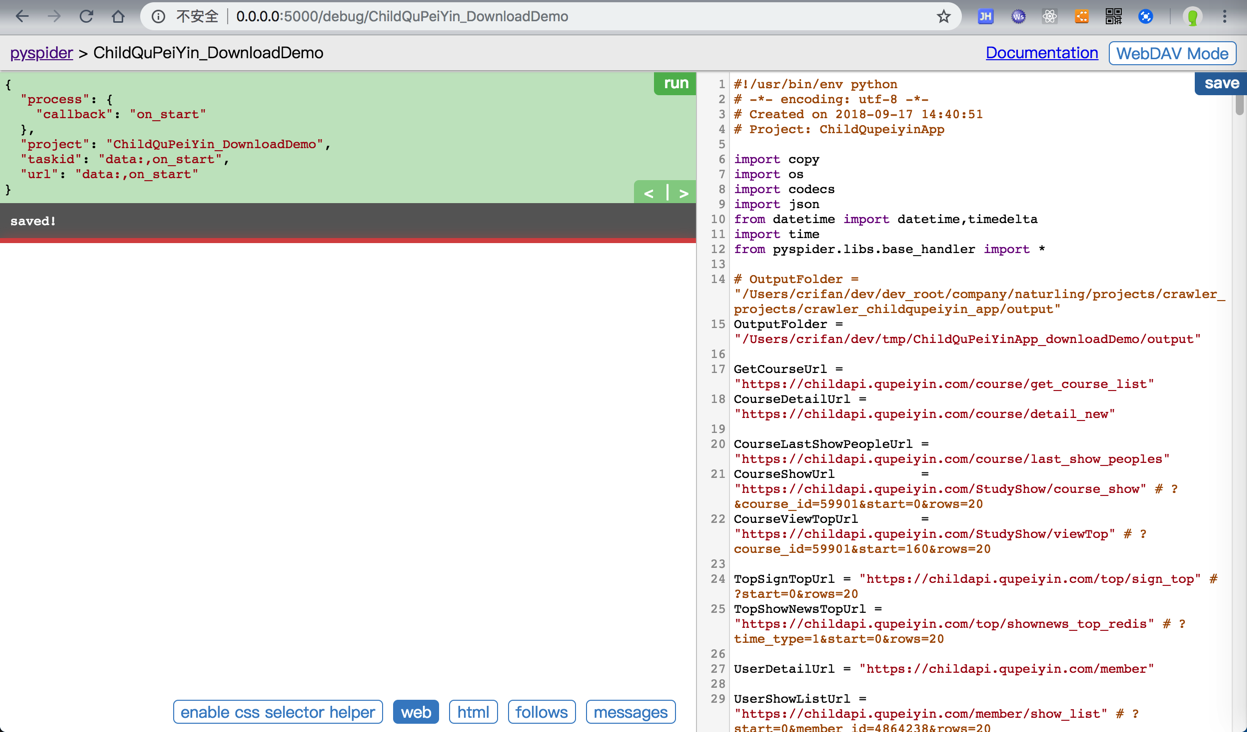Bookmark this page with star icon
The height and width of the screenshot is (732, 1247).
coord(943,16)
